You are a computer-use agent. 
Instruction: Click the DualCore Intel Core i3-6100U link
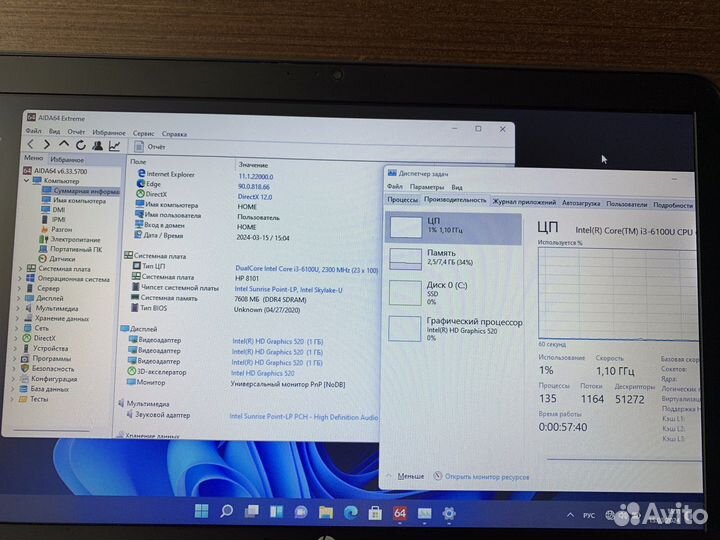click(306, 270)
